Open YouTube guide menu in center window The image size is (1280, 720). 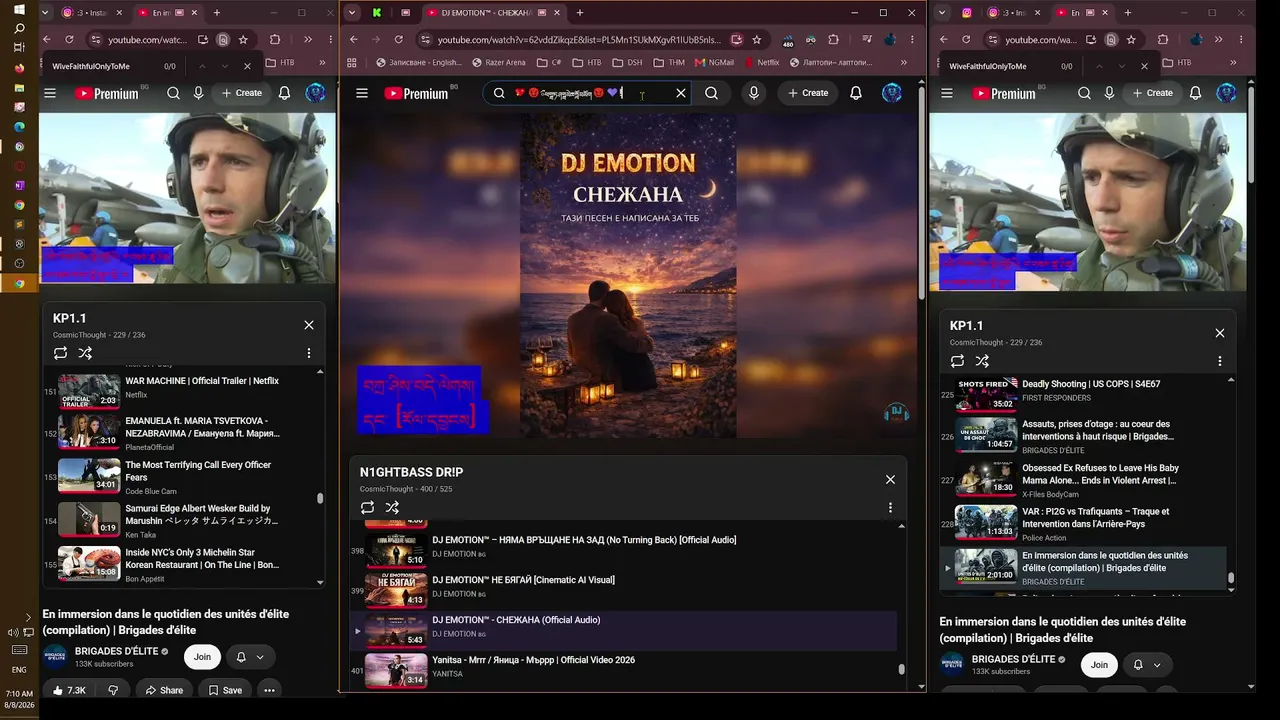[x=362, y=93]
